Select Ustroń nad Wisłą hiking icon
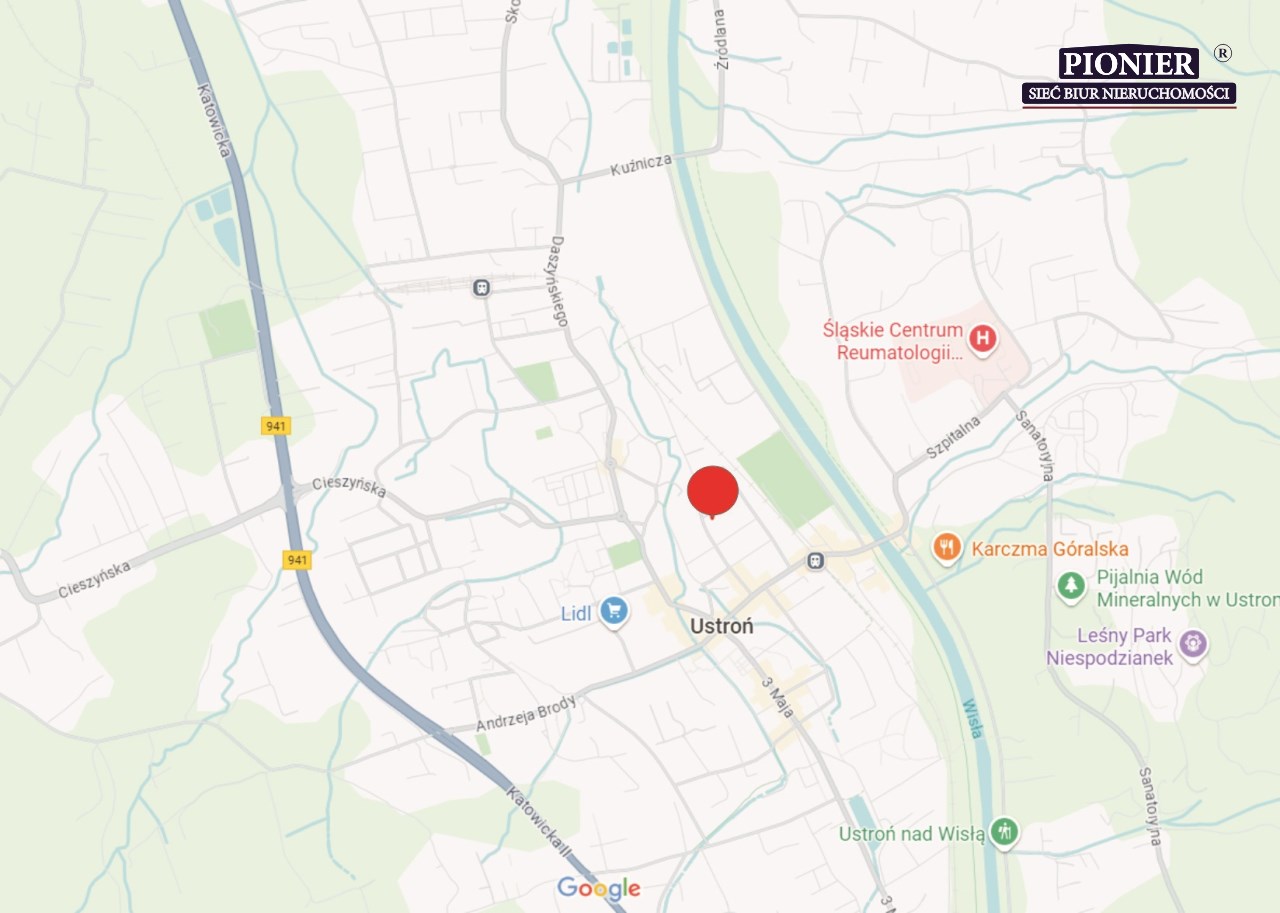The height and width of the screenshot is (913, 1280). pos(1005,831)
